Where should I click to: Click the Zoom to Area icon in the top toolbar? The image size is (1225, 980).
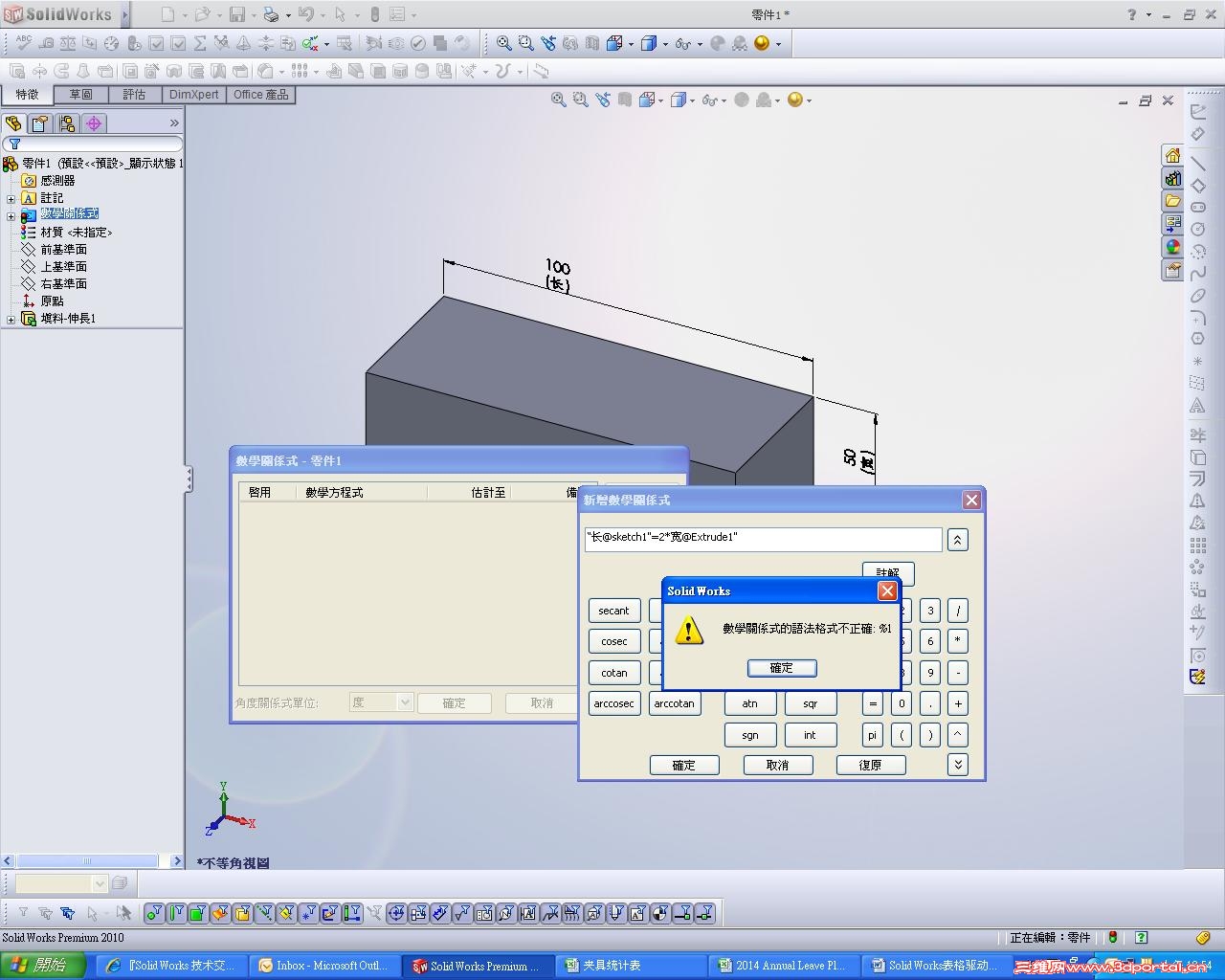pyautogui.click(x=525, y=43)
